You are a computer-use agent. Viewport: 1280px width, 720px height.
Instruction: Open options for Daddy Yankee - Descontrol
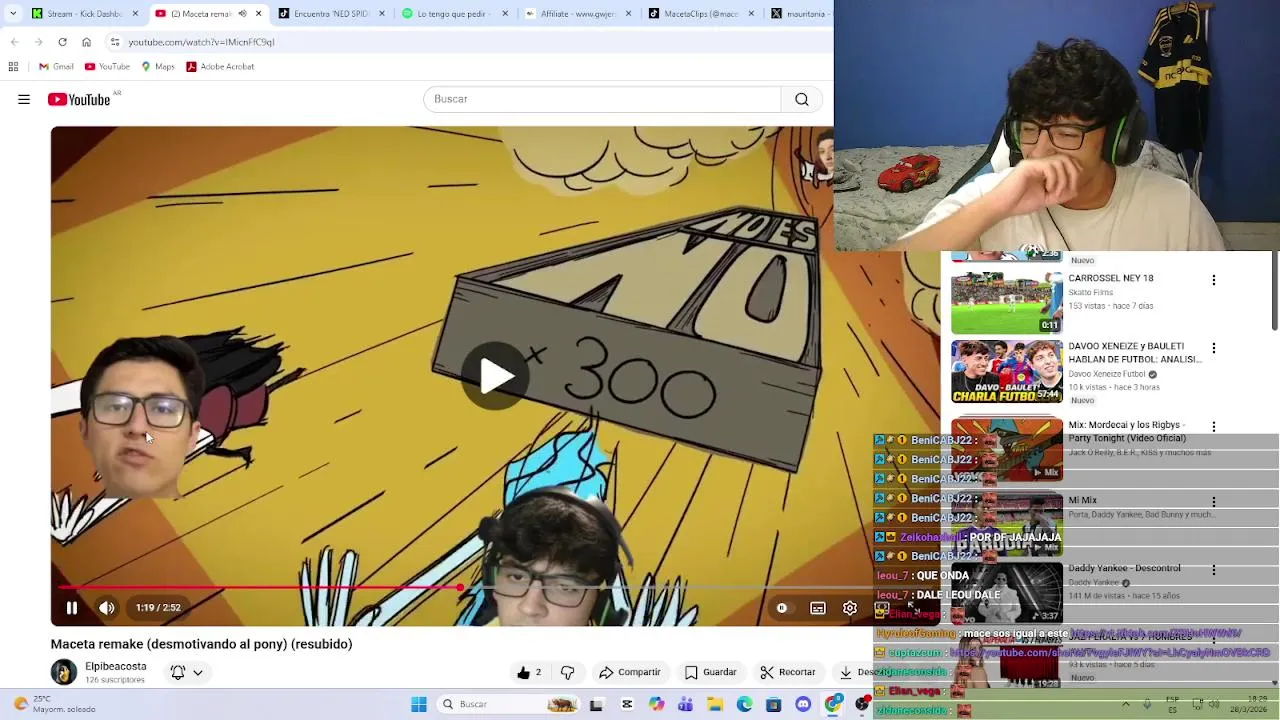point(1214,570)
